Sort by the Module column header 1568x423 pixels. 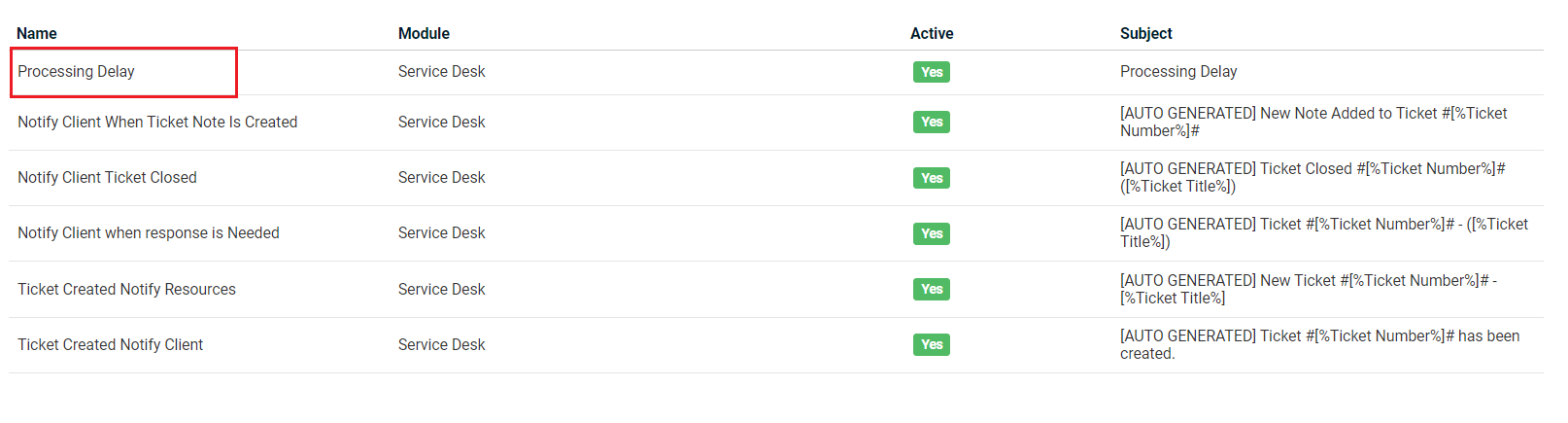(424, 34)
